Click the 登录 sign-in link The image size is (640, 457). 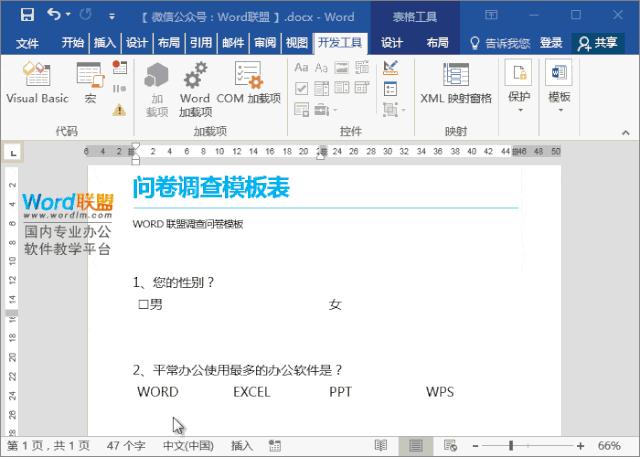pyautogui.click(x=551, y=42)
